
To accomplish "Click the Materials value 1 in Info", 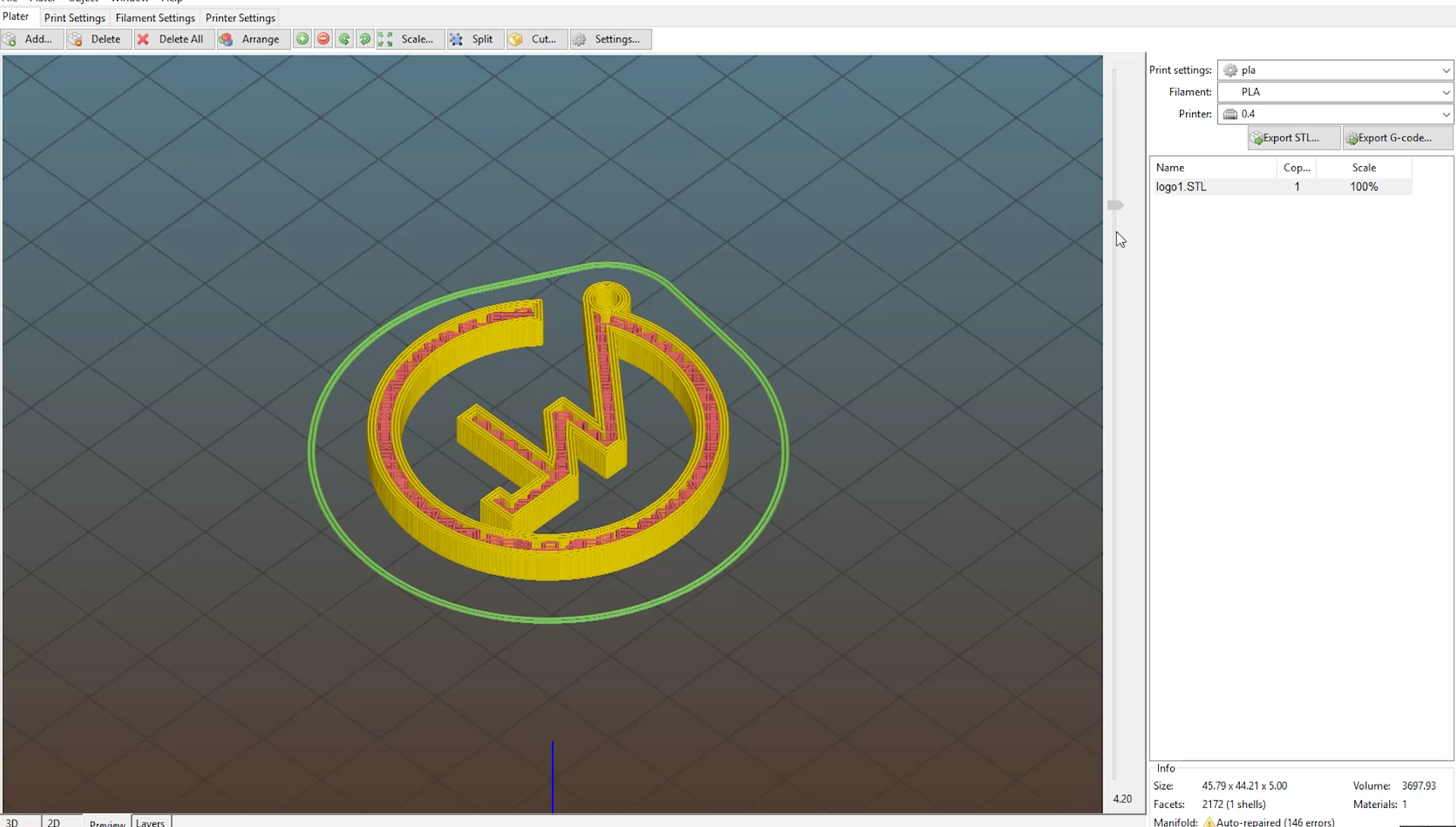I will point(1404,804).
